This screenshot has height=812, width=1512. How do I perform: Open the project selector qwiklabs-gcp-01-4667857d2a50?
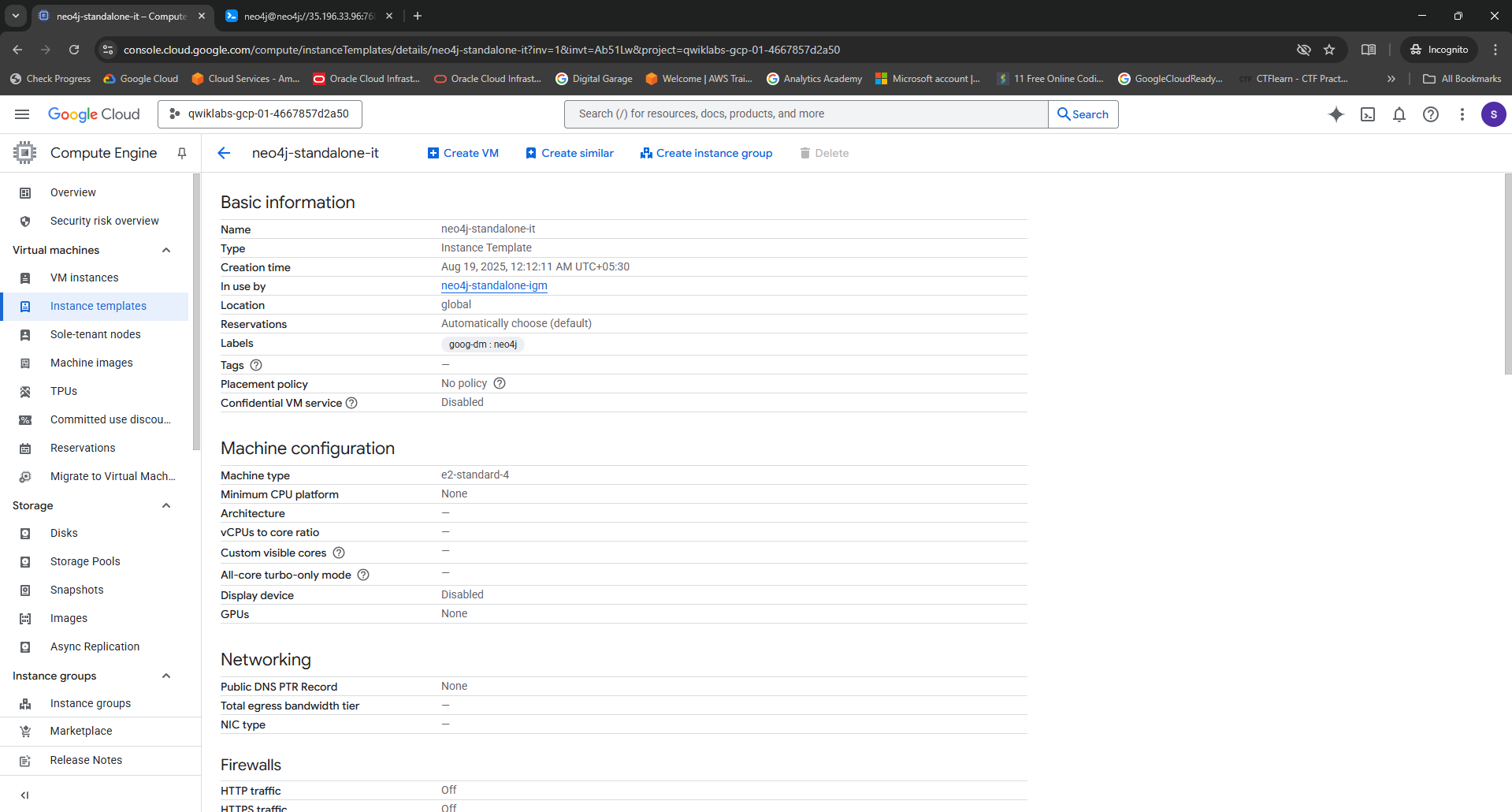260,114
